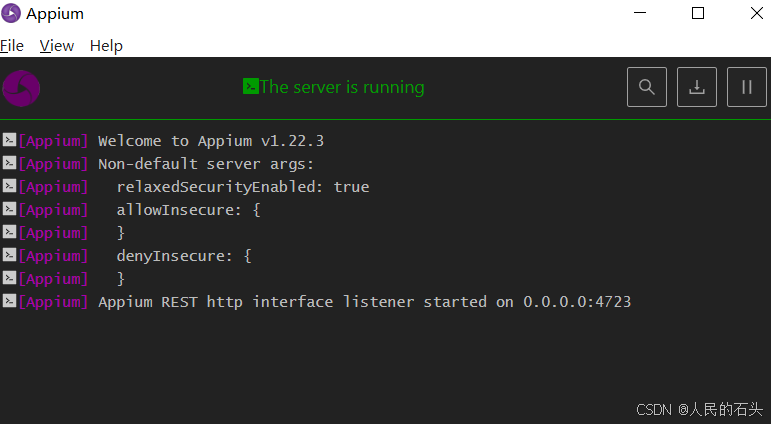The width and height of the screenshot is (771, 424).
Task: Click terminal icon on 'Welcome to Appium' line
Action: 9,140
